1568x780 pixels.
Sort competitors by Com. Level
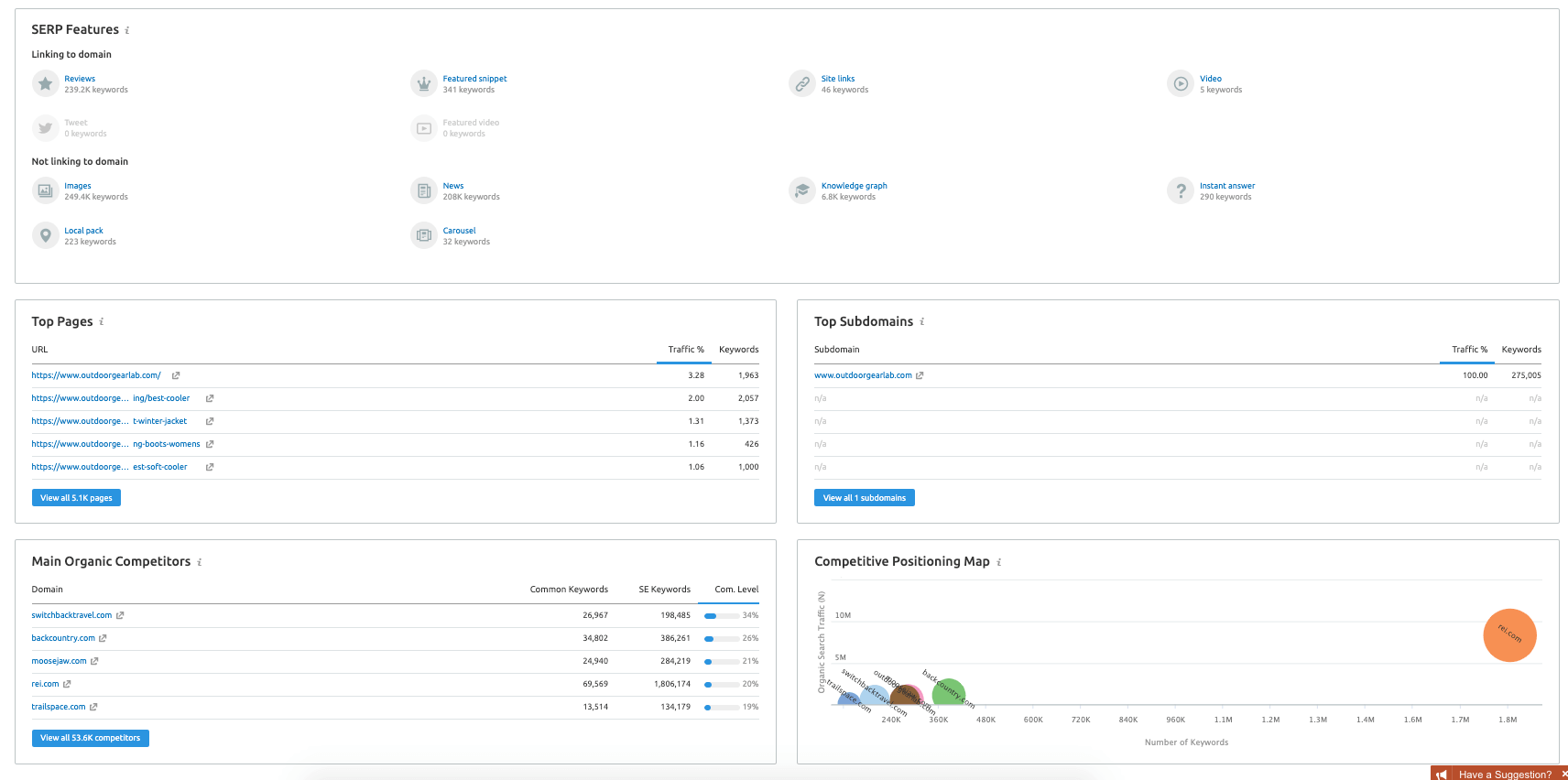click(x=736, y=590)
